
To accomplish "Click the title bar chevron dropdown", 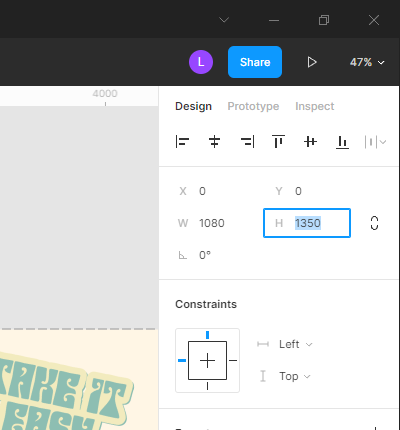I will pyautogui.click(x=224, y=20).
